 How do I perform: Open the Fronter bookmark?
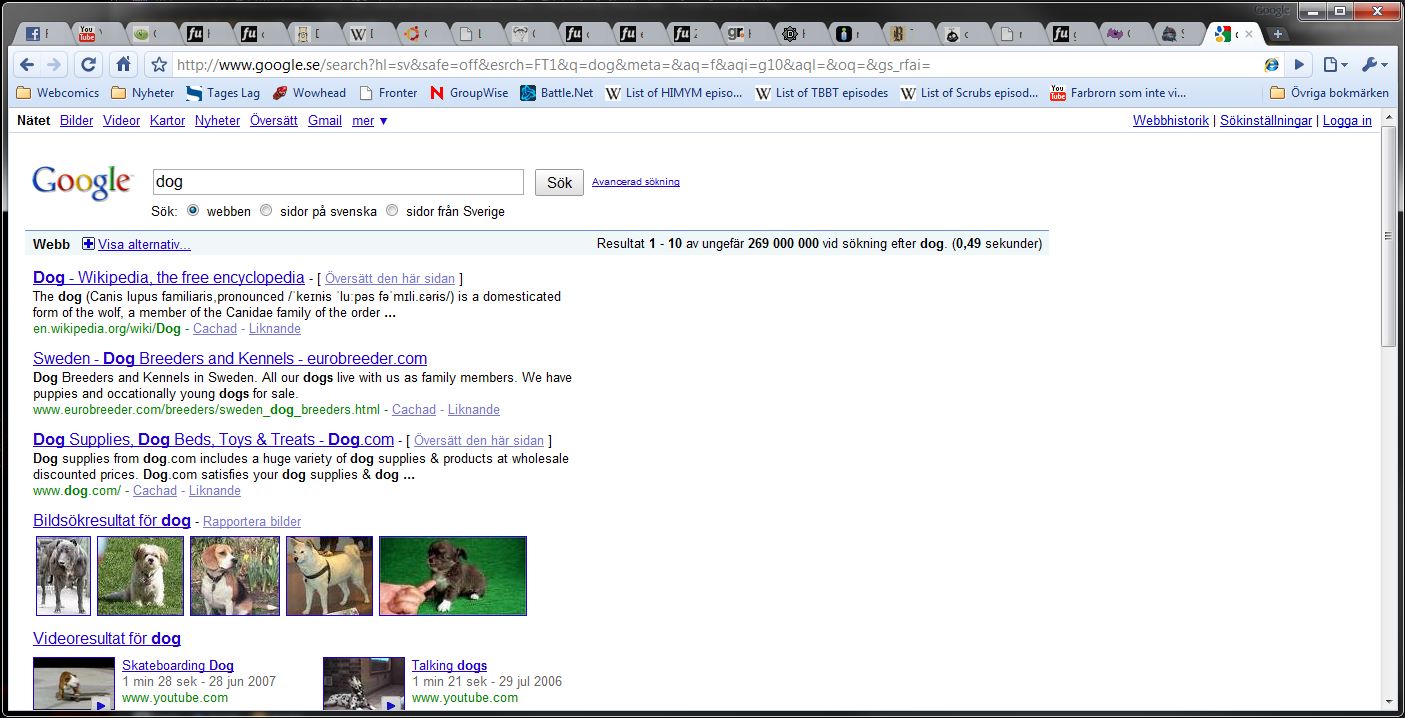[388, 93]
